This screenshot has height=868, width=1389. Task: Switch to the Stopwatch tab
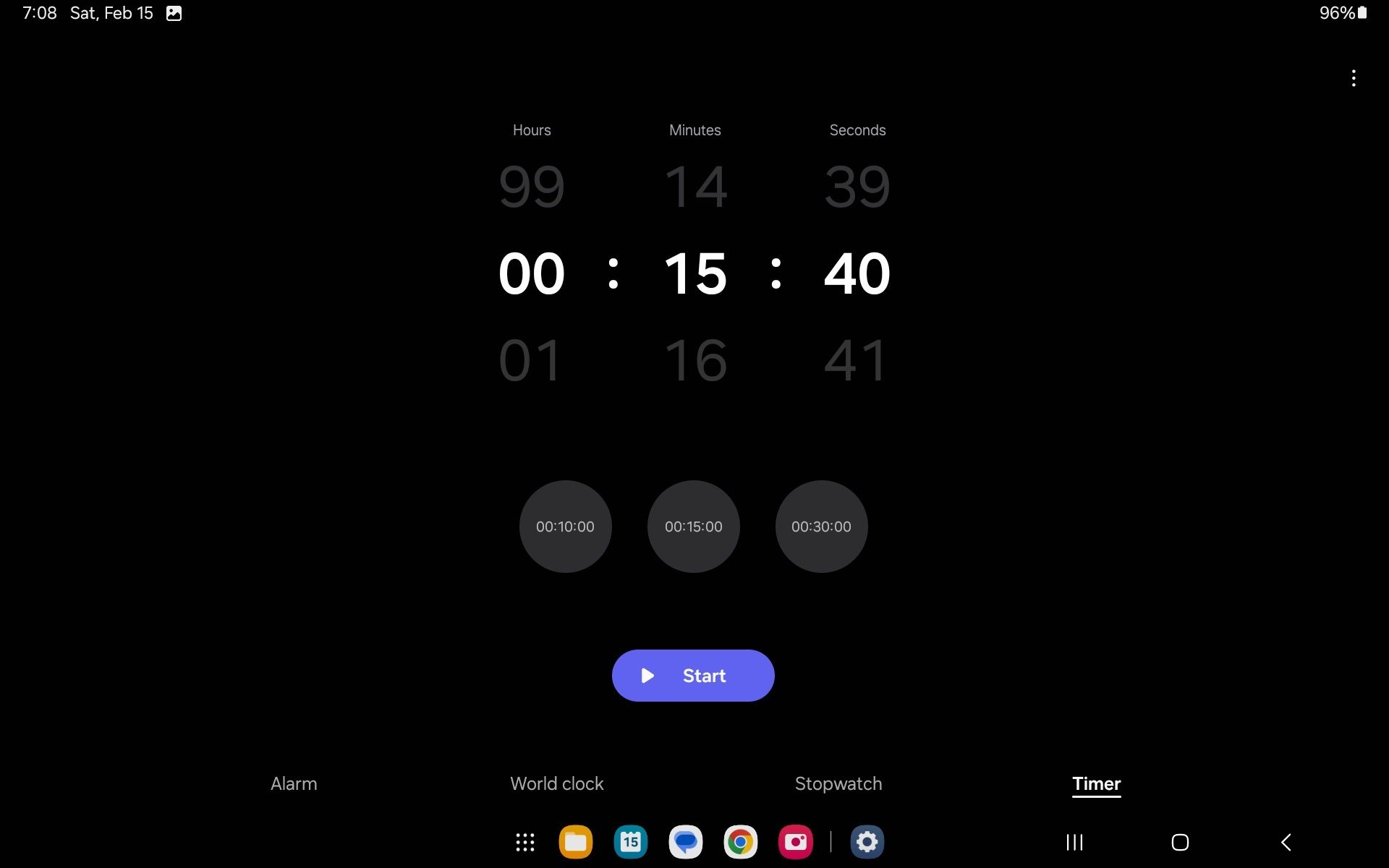pos(837,783)
